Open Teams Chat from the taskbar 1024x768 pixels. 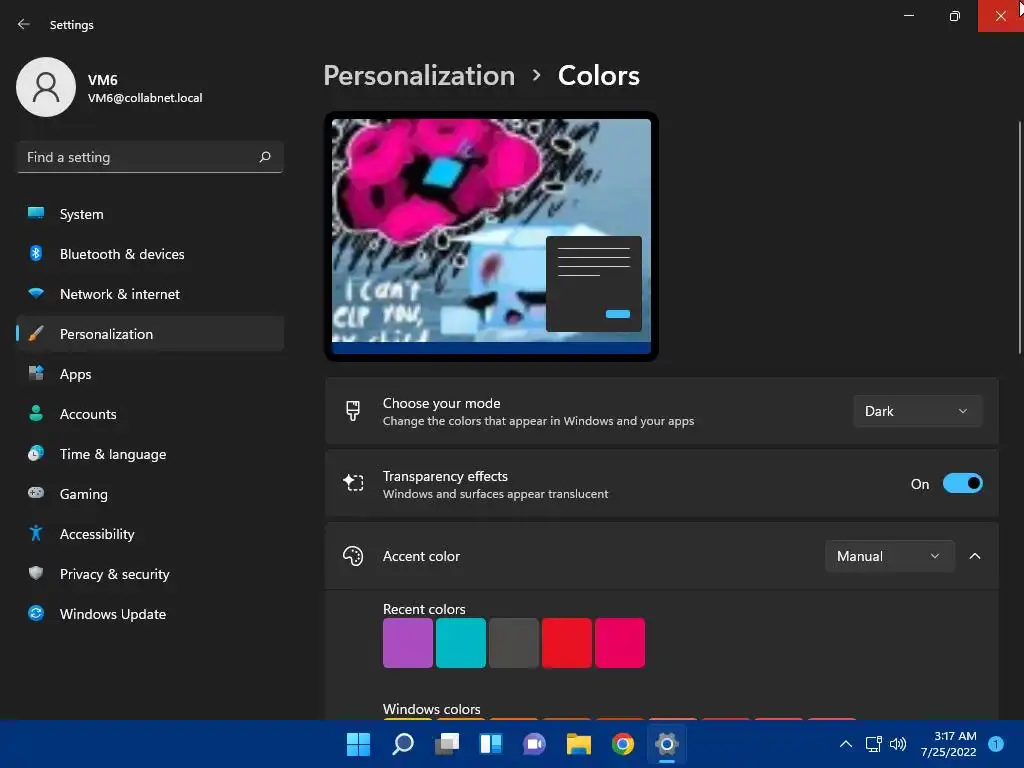[x=534, y=744]
